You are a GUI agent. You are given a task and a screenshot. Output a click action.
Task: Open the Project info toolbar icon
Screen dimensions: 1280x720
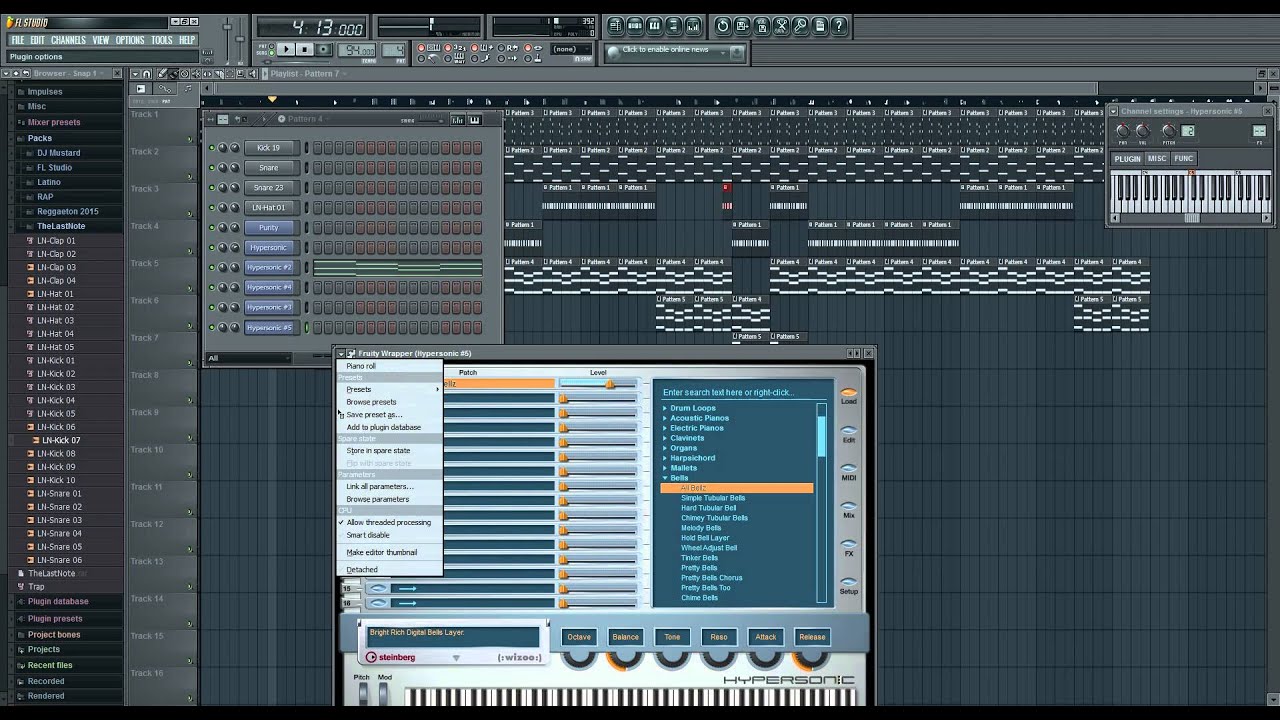820,26
